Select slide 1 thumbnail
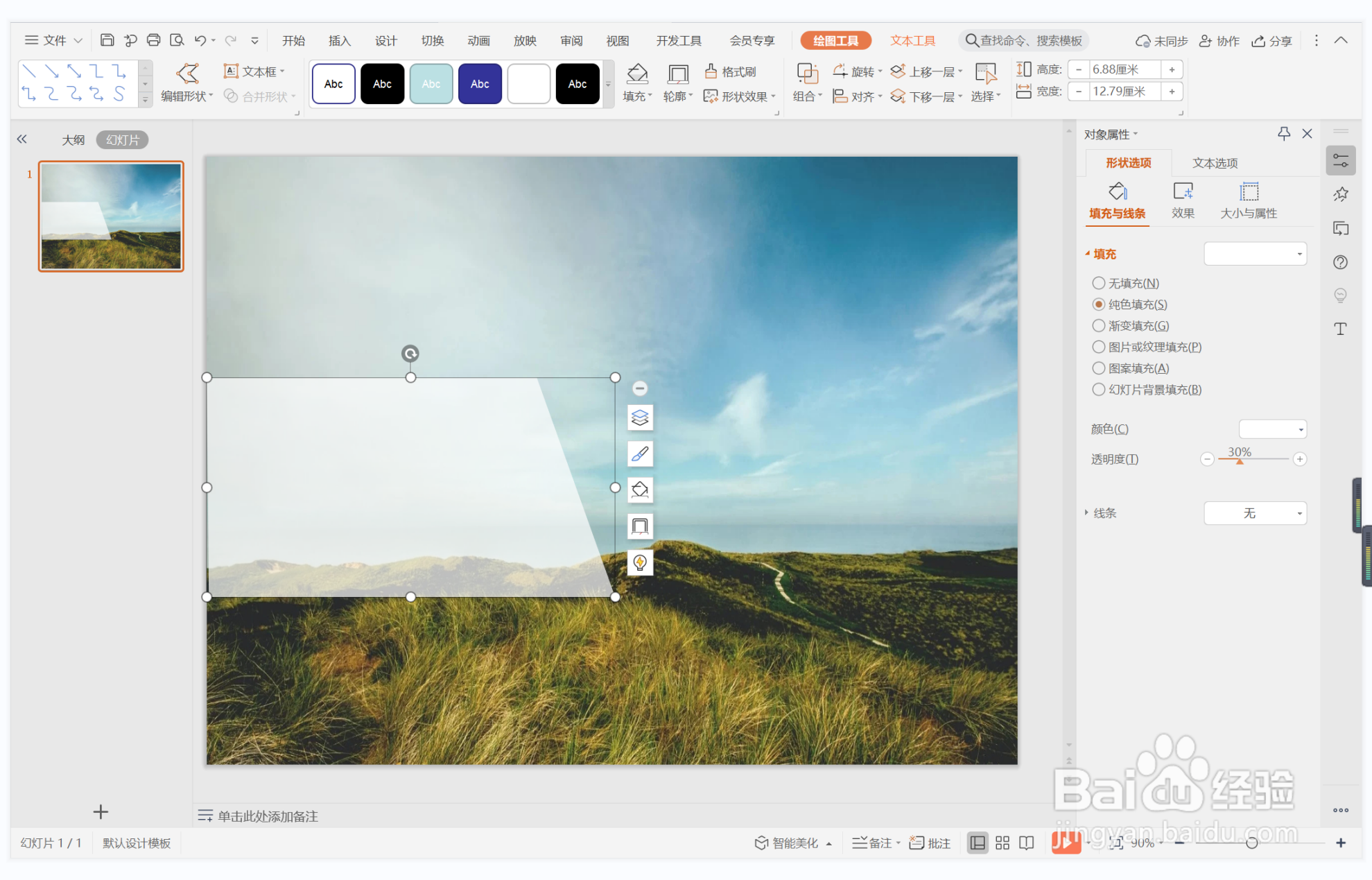 pyautogui.click(x=111, y=216)
